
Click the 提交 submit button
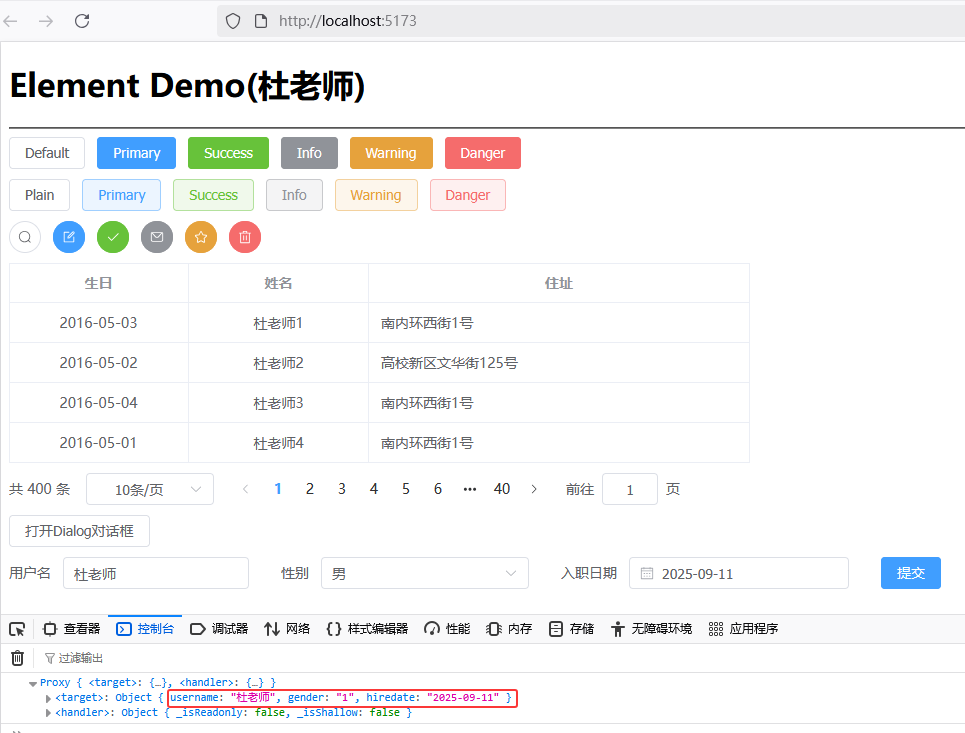coord(910,573)
